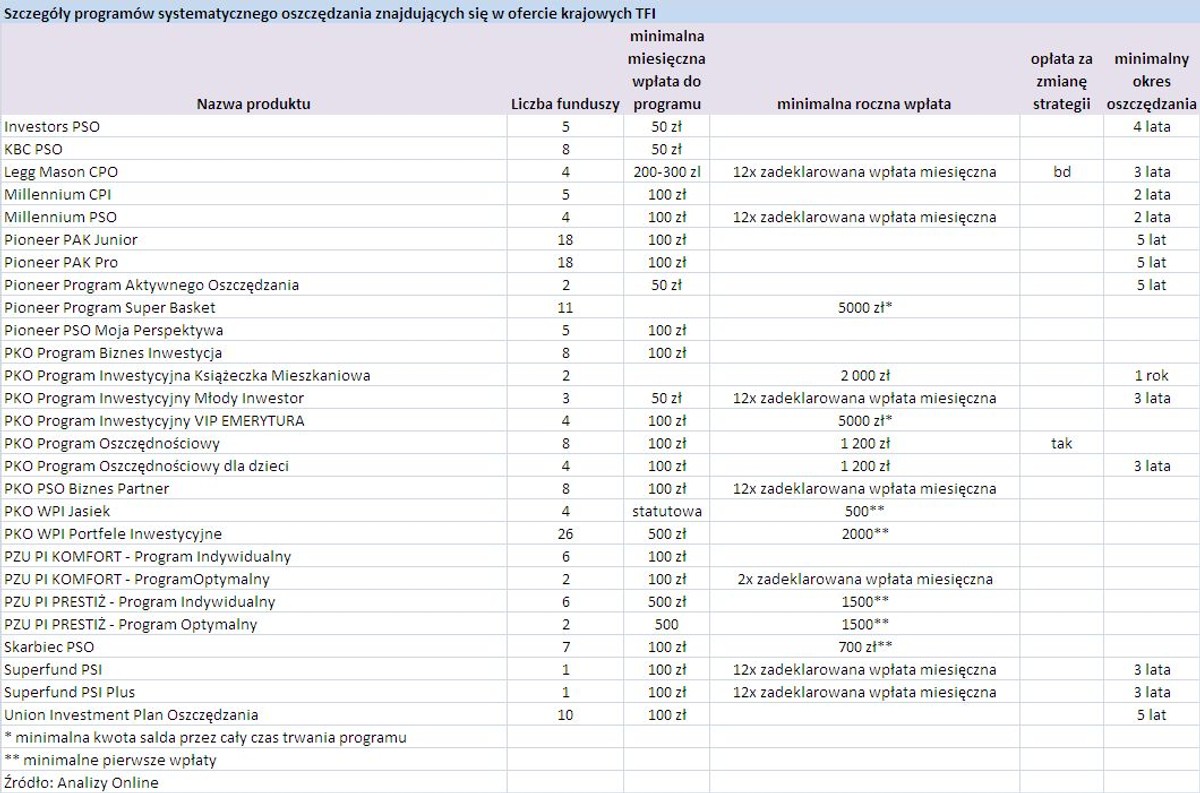The height and width of the screenshot is (793, 1200).
Task: Select the 'Investors PSO' row name
Action: click(52, 127)
